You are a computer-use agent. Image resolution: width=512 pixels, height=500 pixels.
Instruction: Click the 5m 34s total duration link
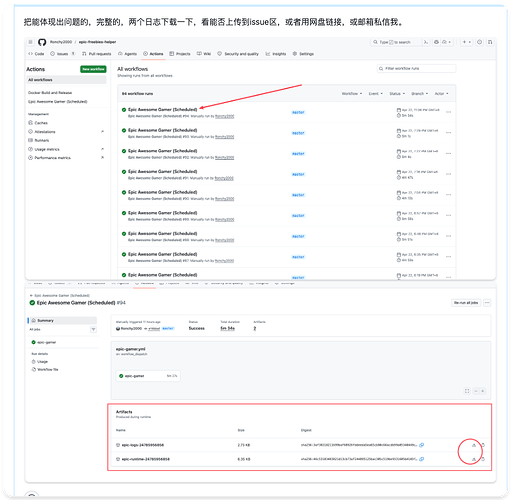[227, 328]
